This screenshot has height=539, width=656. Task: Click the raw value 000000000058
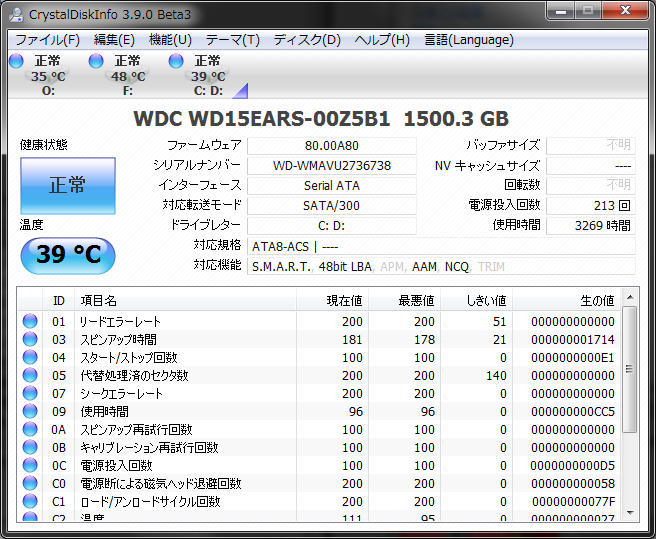[x=573, y=483]
